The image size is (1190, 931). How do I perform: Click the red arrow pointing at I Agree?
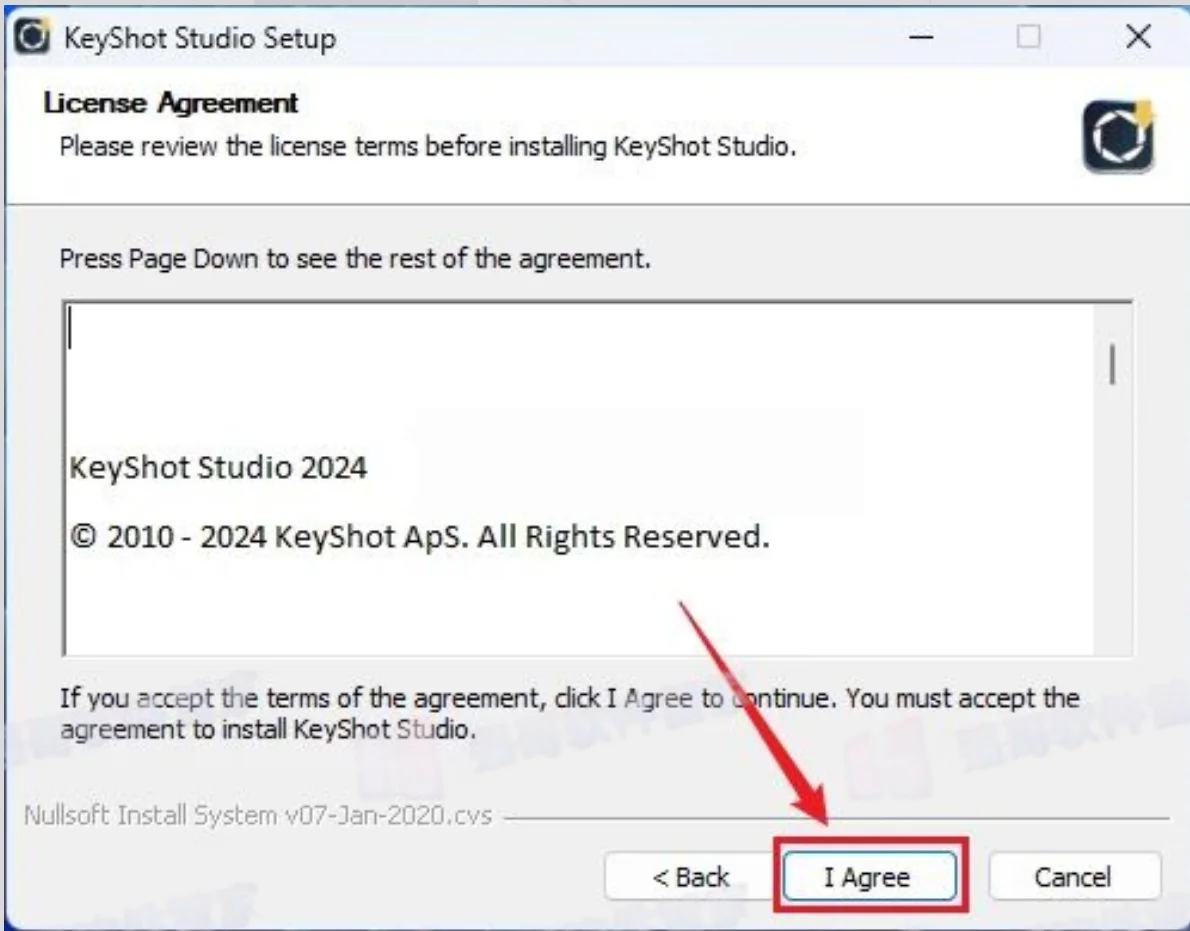tap(753, 712)
